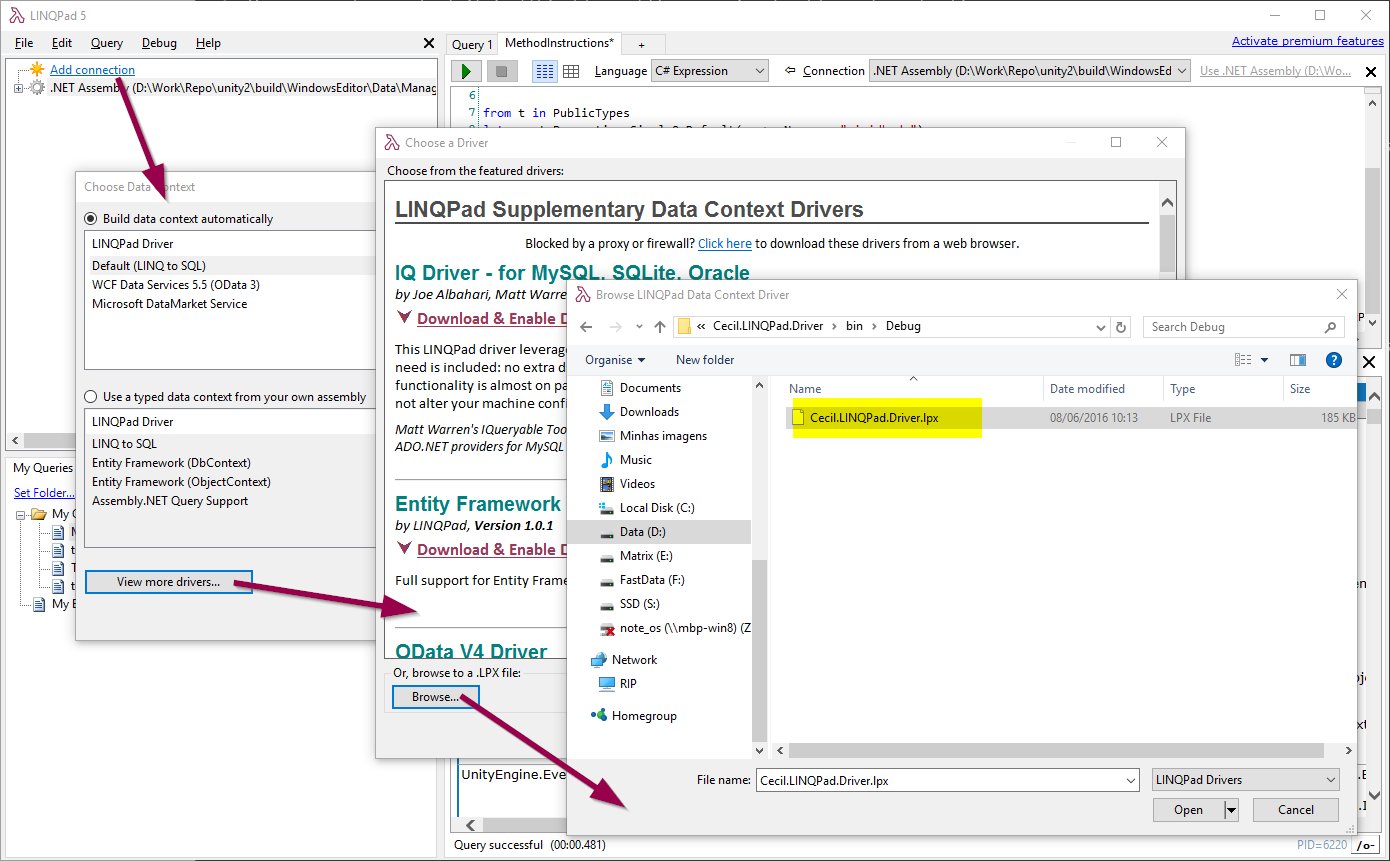Open the LINQPad Drivers file type dropdown
Image resolution: width=1390 pixels, height=861 pixels.
[x=1244, y=779]
